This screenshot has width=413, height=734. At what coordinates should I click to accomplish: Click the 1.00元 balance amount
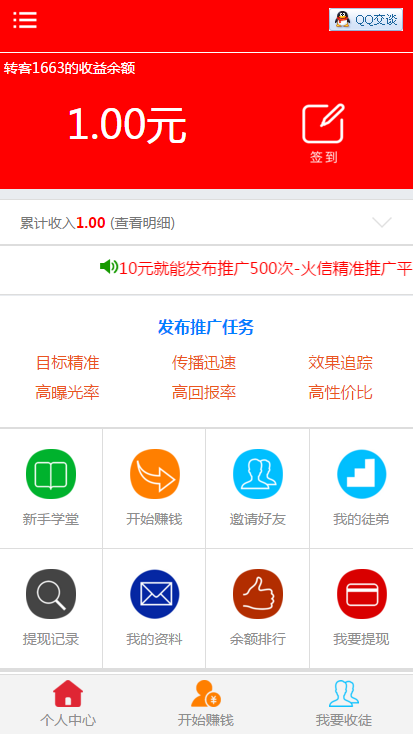pos(127,125)
